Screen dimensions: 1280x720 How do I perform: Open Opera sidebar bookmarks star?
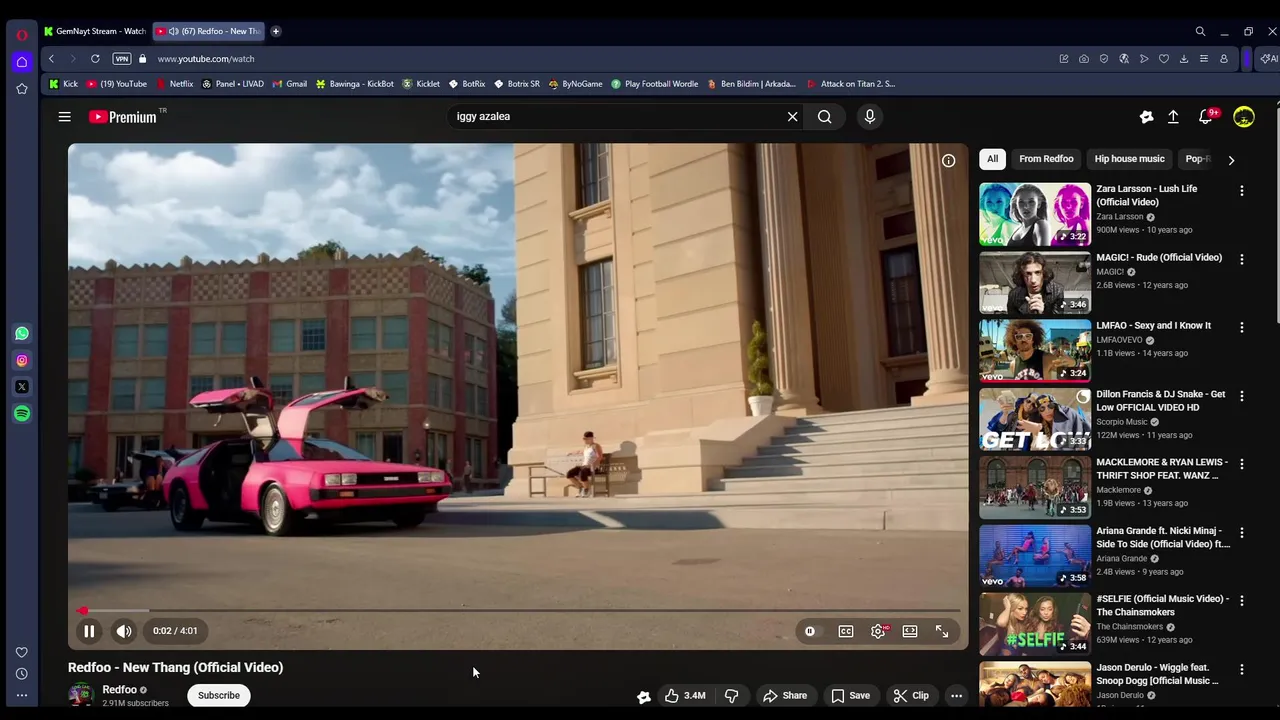[x=22, y=89]
